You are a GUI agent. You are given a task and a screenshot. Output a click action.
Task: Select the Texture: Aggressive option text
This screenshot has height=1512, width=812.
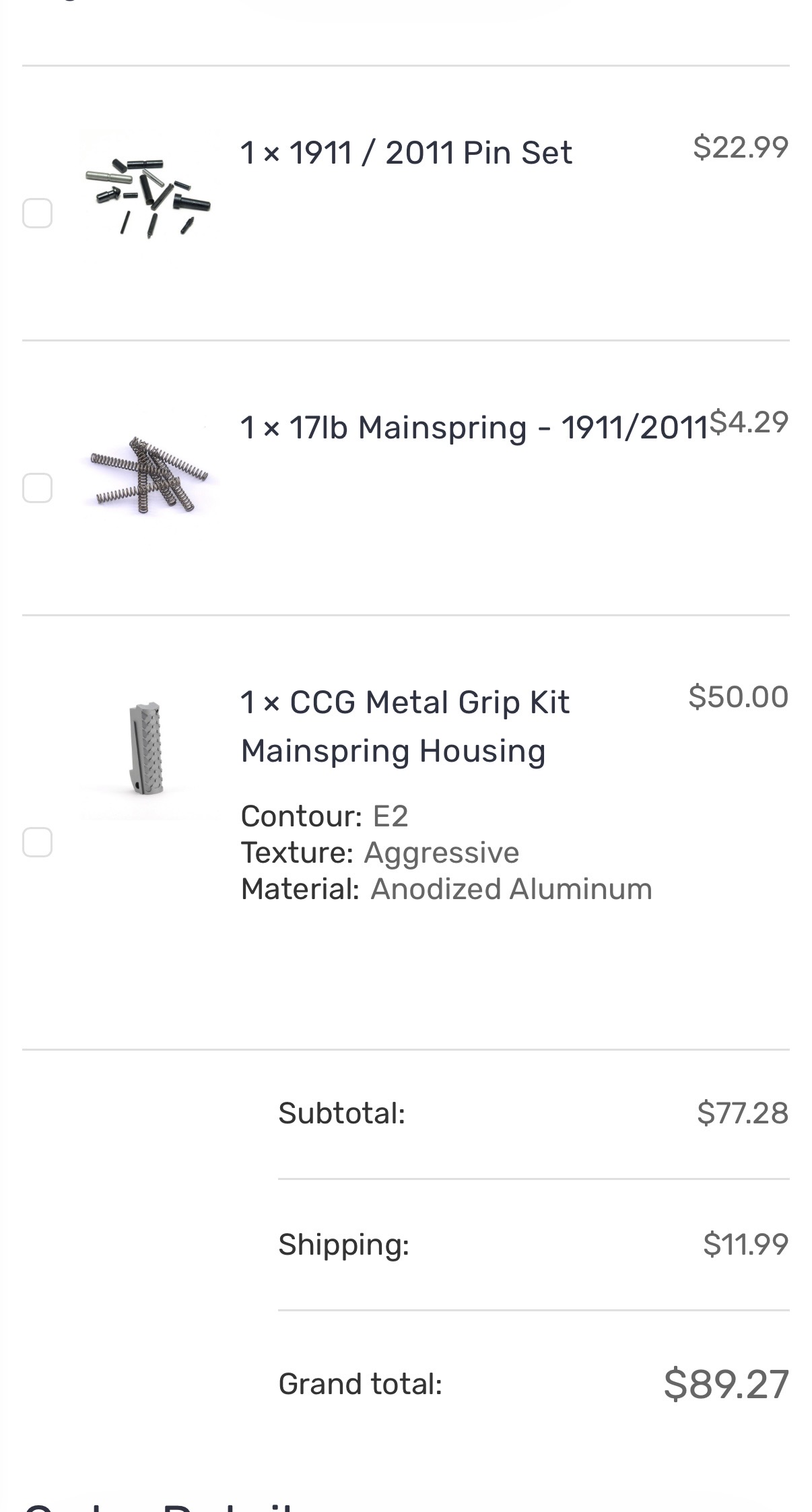[x=380, y=853]
